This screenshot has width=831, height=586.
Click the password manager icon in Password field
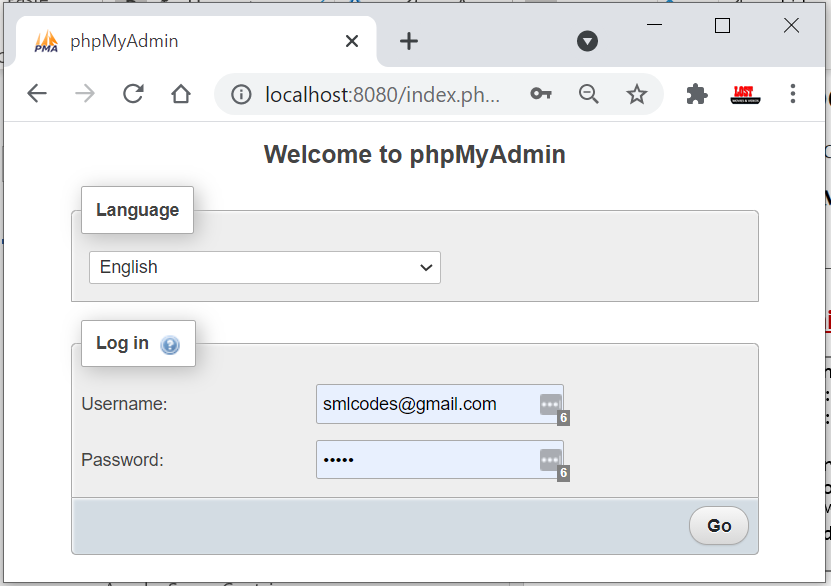click(x=550, y=460)
